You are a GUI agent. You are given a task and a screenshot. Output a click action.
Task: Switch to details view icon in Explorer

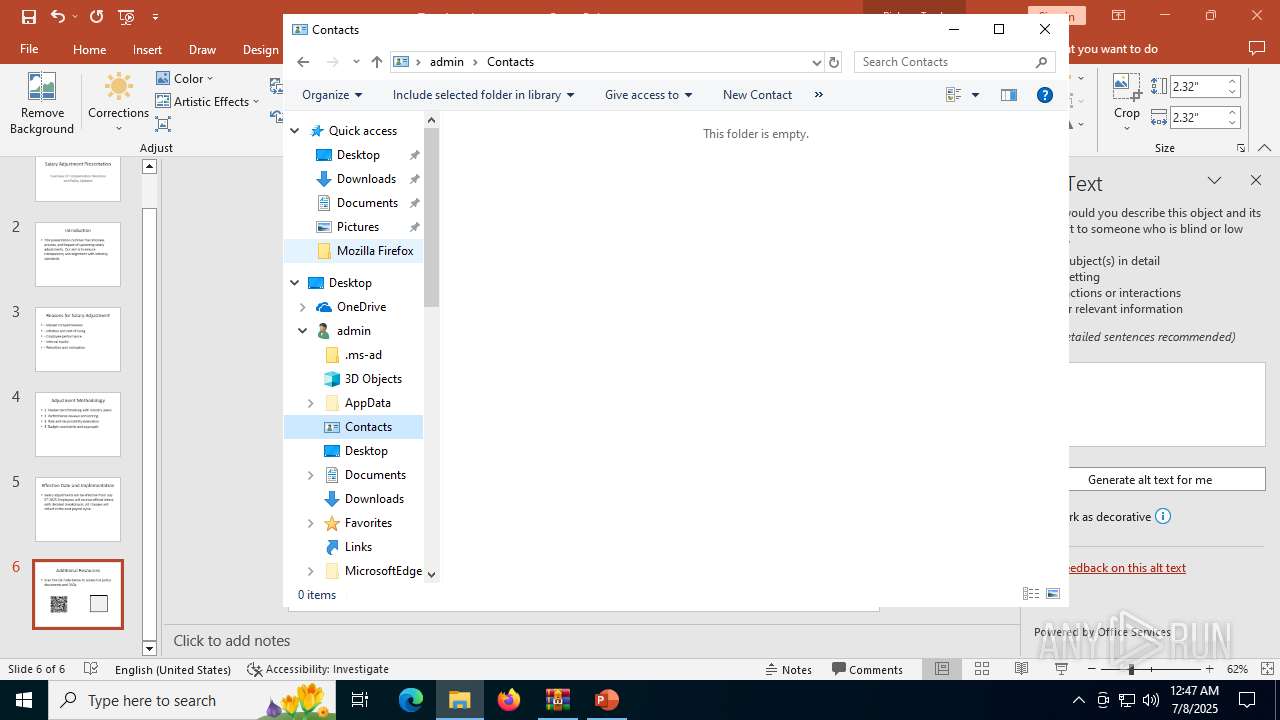click(1030, 594)
